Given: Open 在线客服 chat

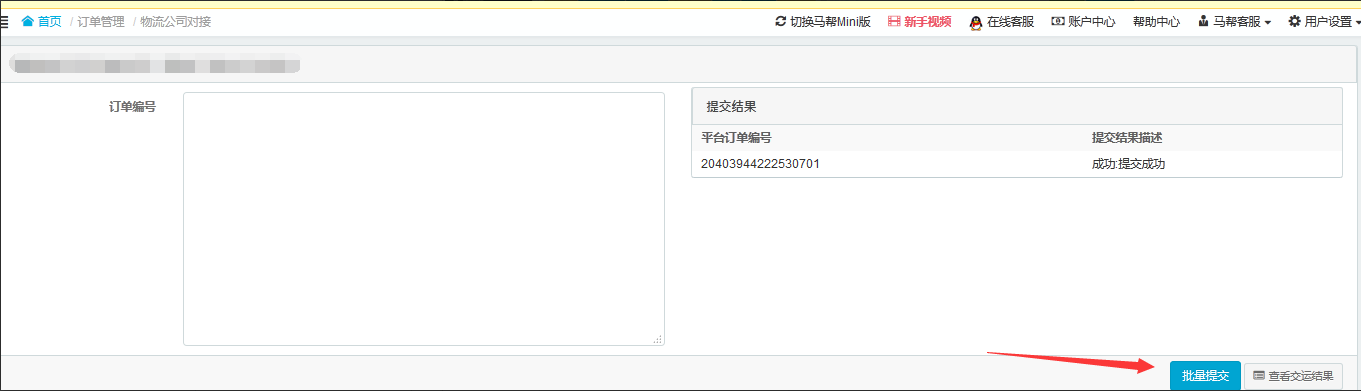Looking at the screenshot, I should [x=1010, y=21].
